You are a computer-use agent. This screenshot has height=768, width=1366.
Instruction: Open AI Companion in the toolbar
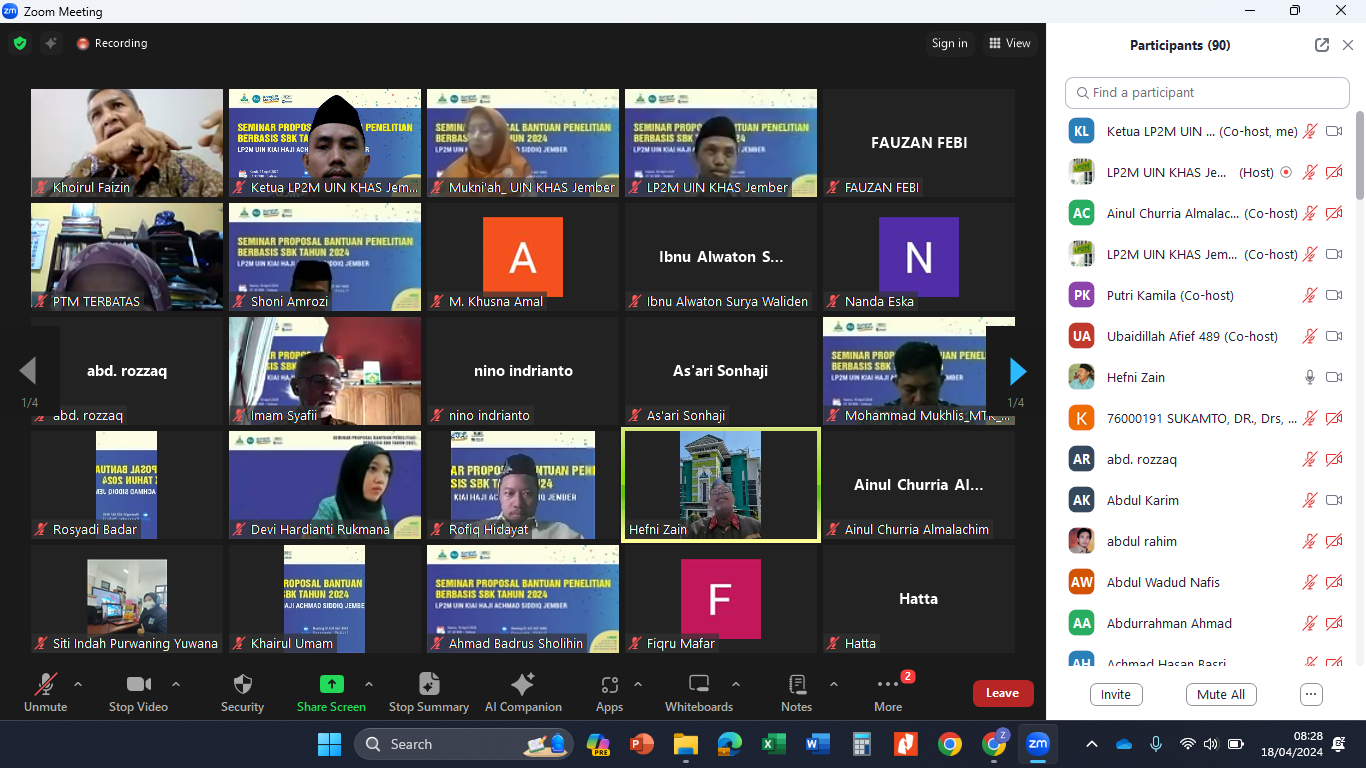click(523, 692)
